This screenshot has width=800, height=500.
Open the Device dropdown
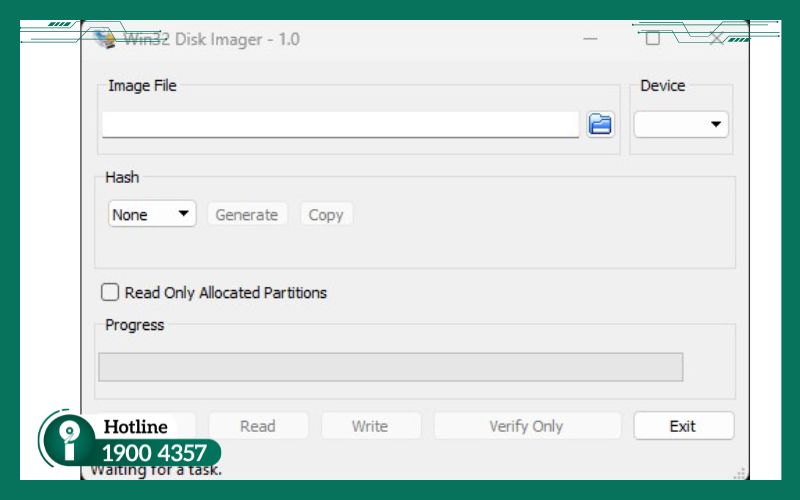(x=681, y=124)
